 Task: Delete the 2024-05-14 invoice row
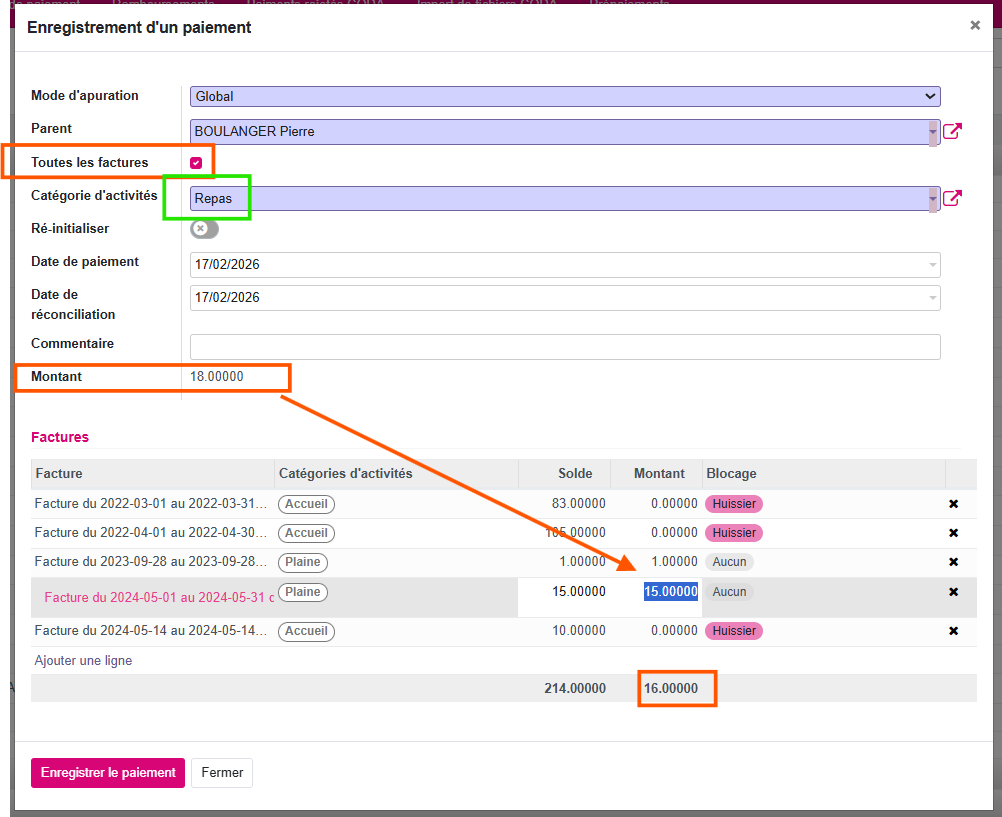coord(953,631)
